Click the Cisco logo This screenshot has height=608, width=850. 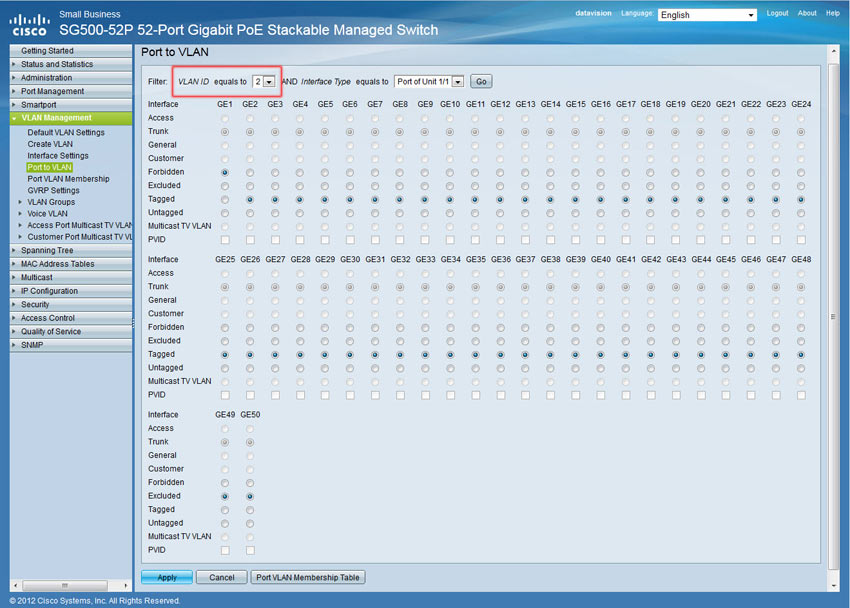29,25
